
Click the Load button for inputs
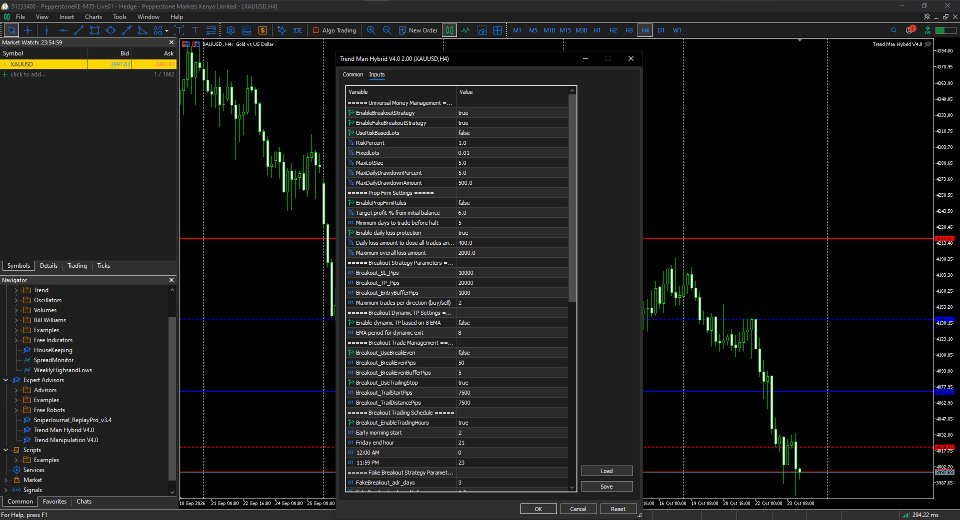(607, 470)
